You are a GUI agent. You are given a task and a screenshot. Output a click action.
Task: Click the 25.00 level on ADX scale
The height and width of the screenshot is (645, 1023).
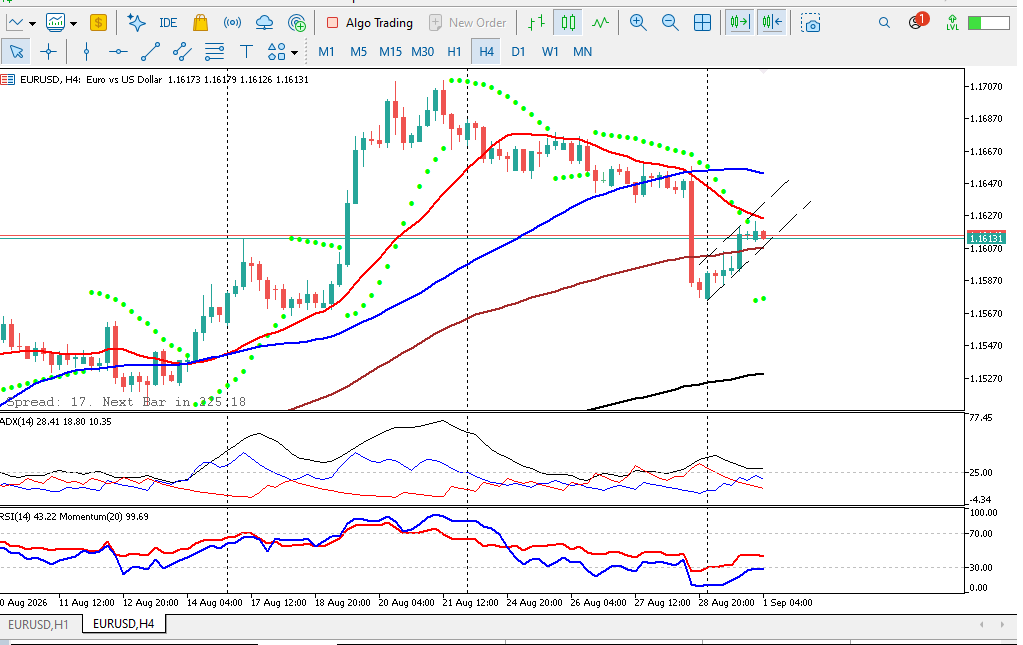[981, 472]
